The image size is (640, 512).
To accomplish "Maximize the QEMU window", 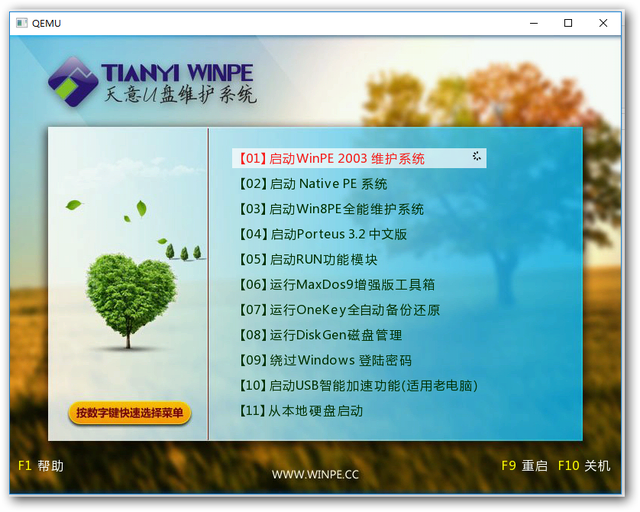I will tap(568, 23).
